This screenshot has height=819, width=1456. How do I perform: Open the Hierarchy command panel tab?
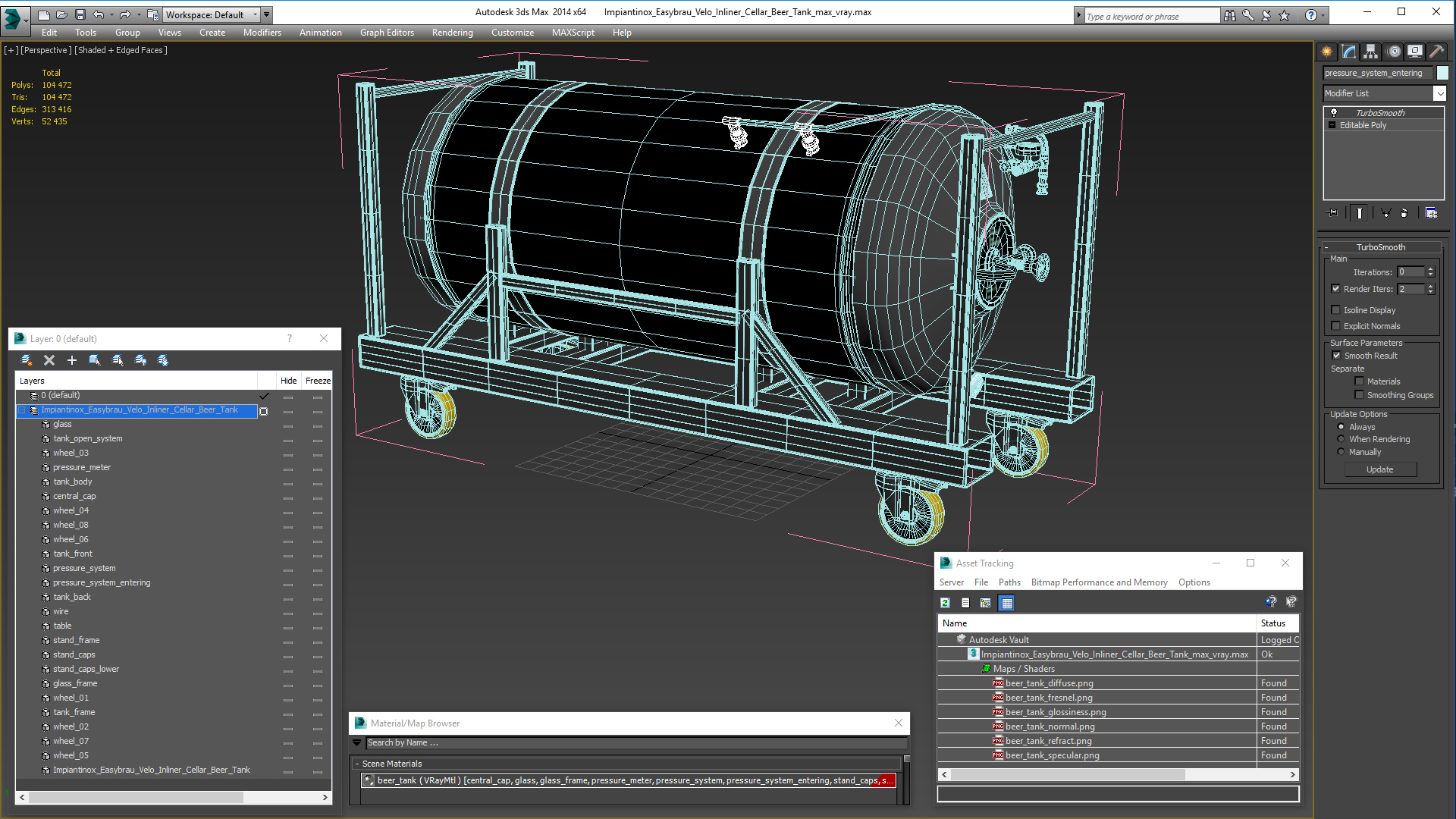[1370, 52]
